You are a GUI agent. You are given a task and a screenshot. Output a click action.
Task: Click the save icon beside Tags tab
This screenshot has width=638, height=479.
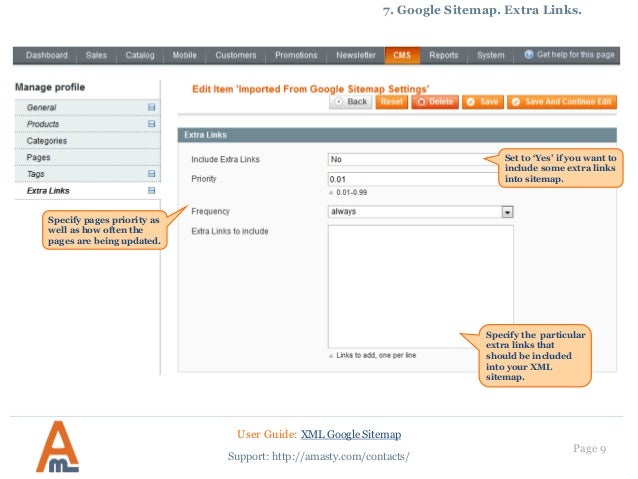(151, 174)
